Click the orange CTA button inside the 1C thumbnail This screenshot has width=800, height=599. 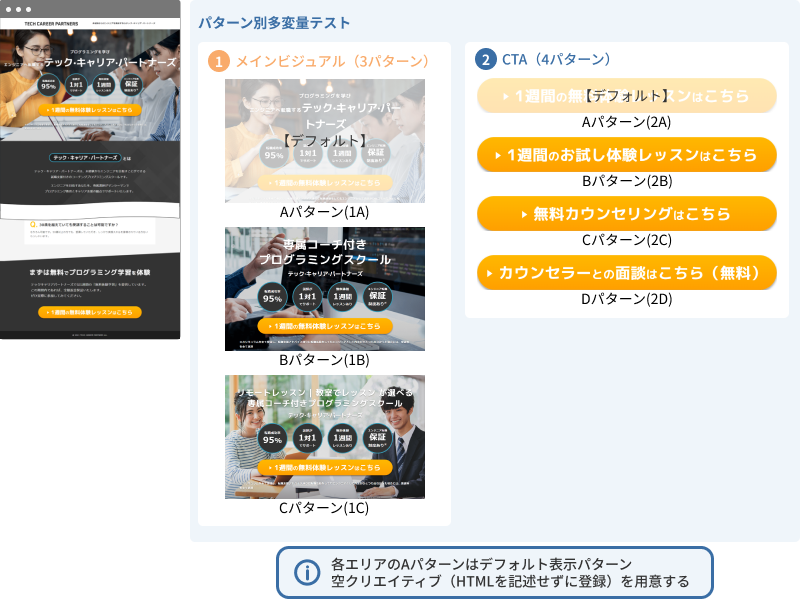(324, 467)
